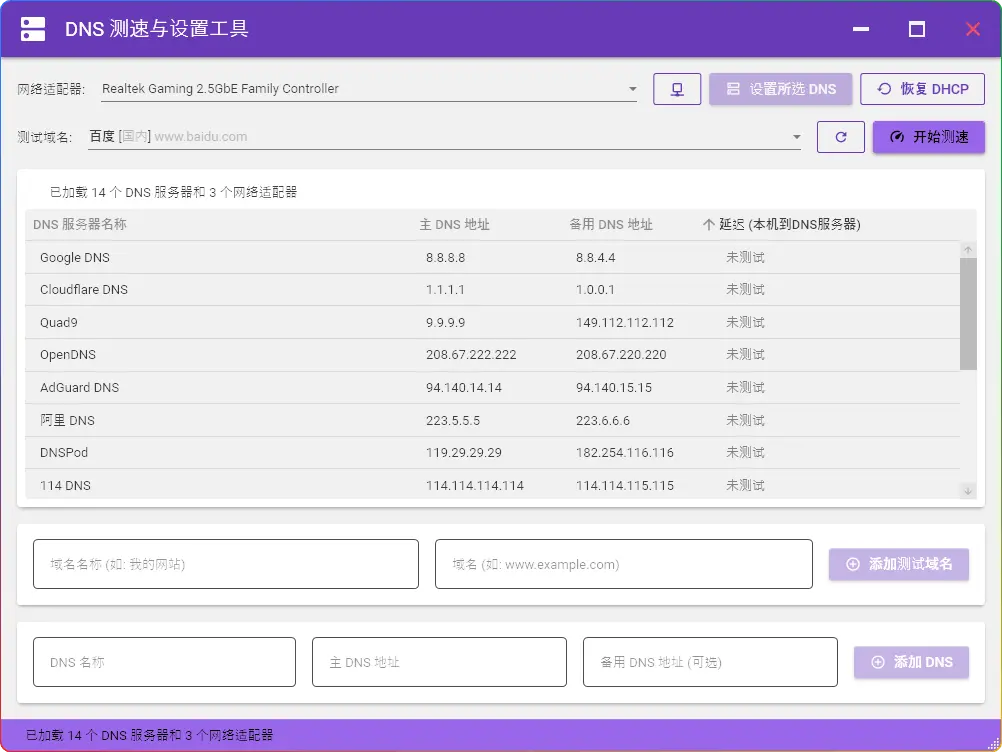Viewport: 1002px width, 752px height.
Task: Click the refresh icon next to test domain
Action: [x=840, y=137]
